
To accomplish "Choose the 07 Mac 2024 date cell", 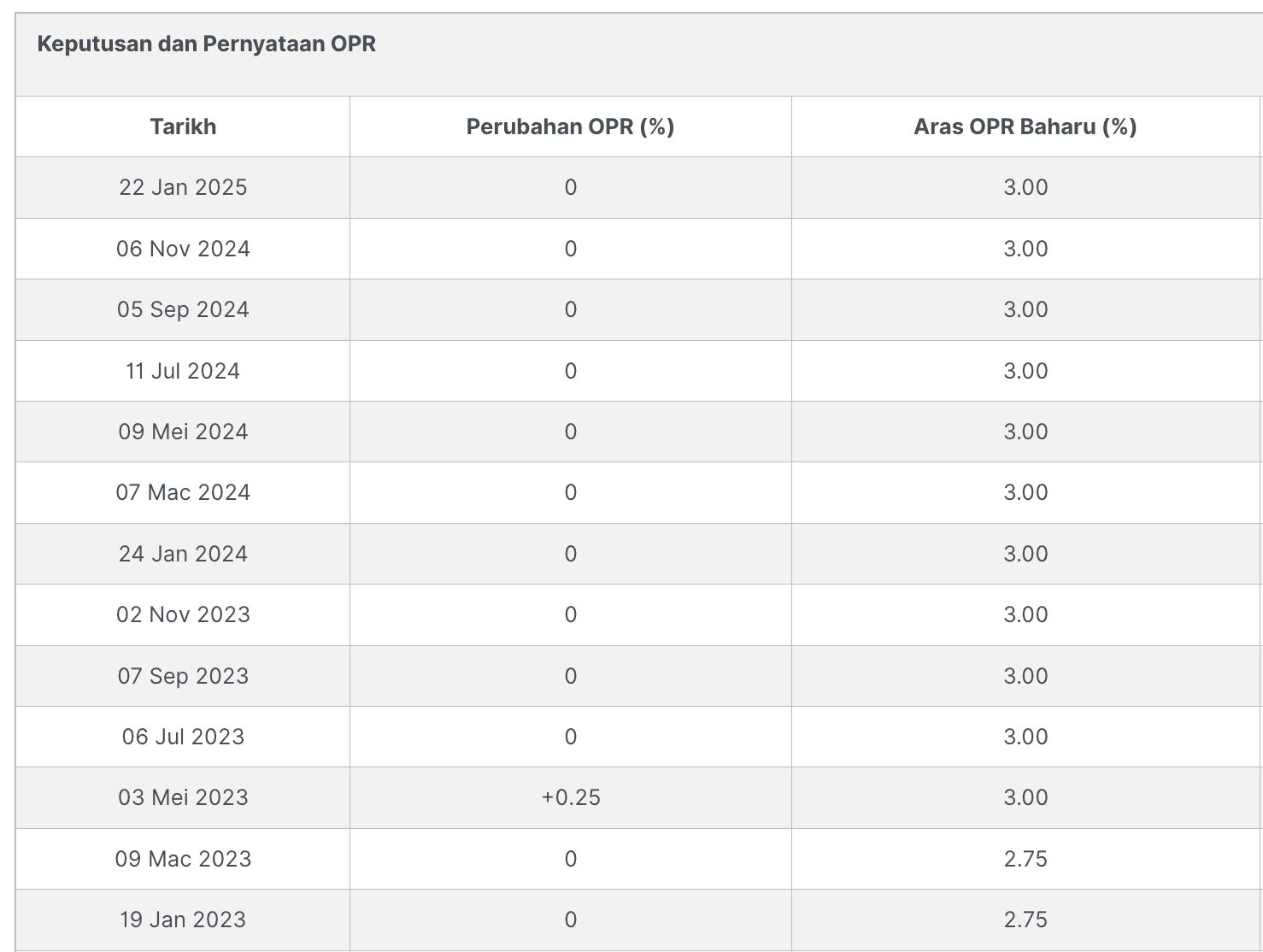I will (x=183, y=492).
